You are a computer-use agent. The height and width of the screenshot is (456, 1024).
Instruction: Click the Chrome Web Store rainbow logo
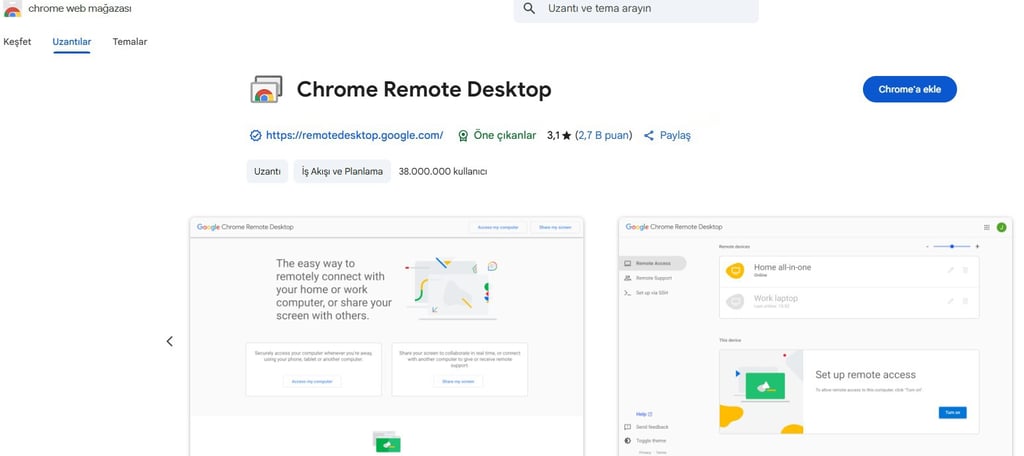pyautogui.click(x=12, y=9)
